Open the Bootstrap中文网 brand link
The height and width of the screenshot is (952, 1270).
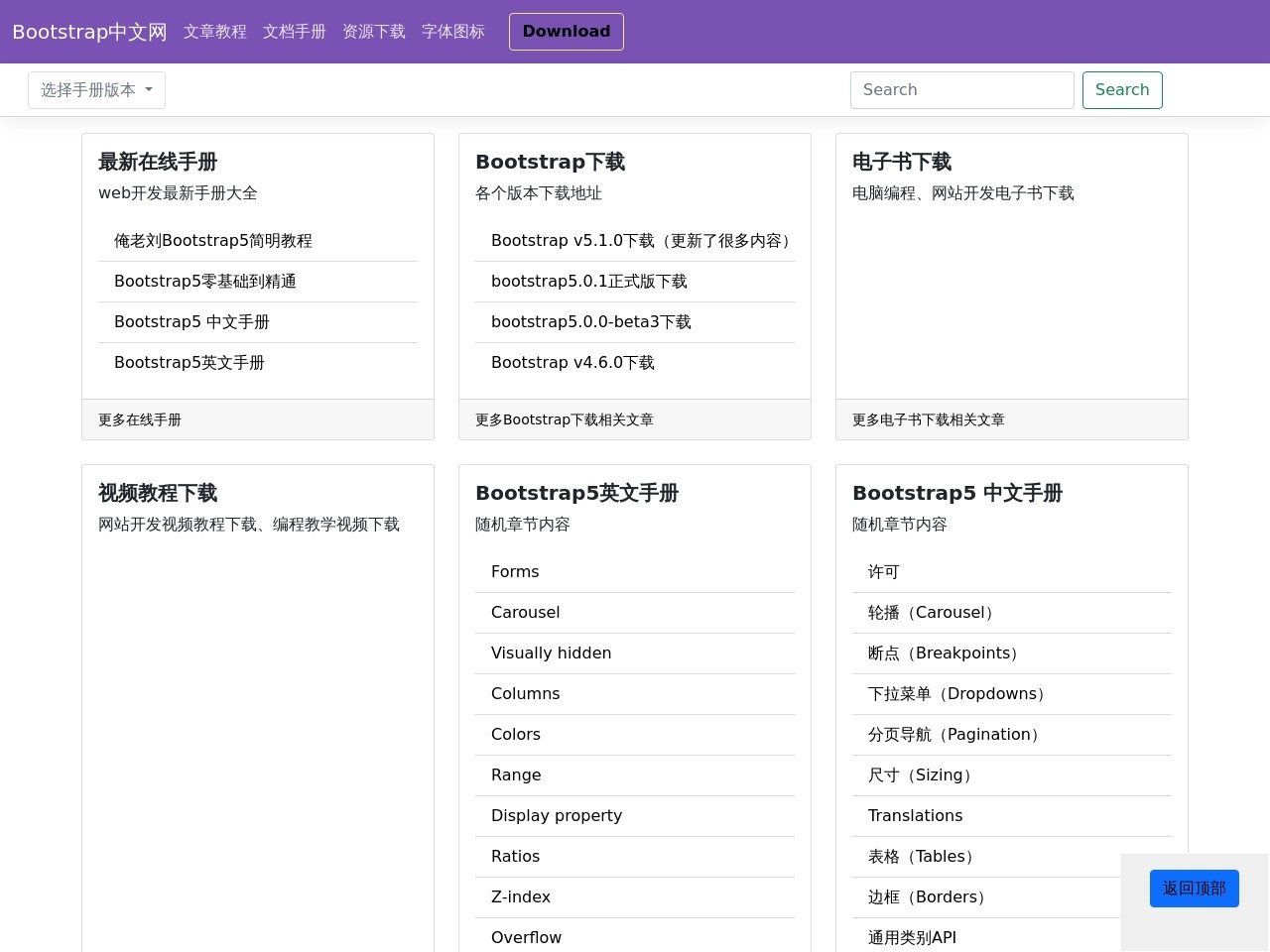click(89, 32)
